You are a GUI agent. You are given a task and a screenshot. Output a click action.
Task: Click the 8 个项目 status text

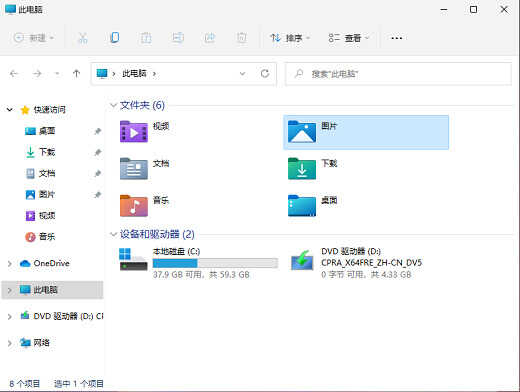(x=24, y=384)
